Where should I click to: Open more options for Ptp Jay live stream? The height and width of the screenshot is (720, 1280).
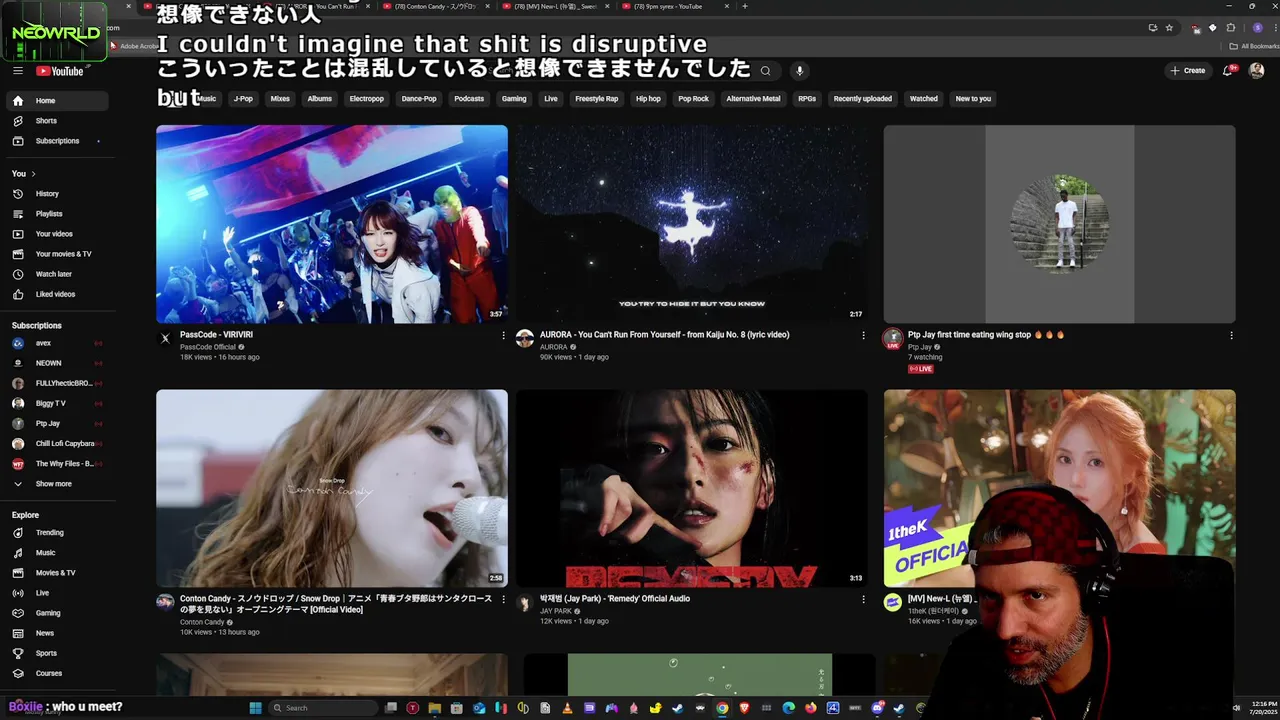(x=1232, y=336)
